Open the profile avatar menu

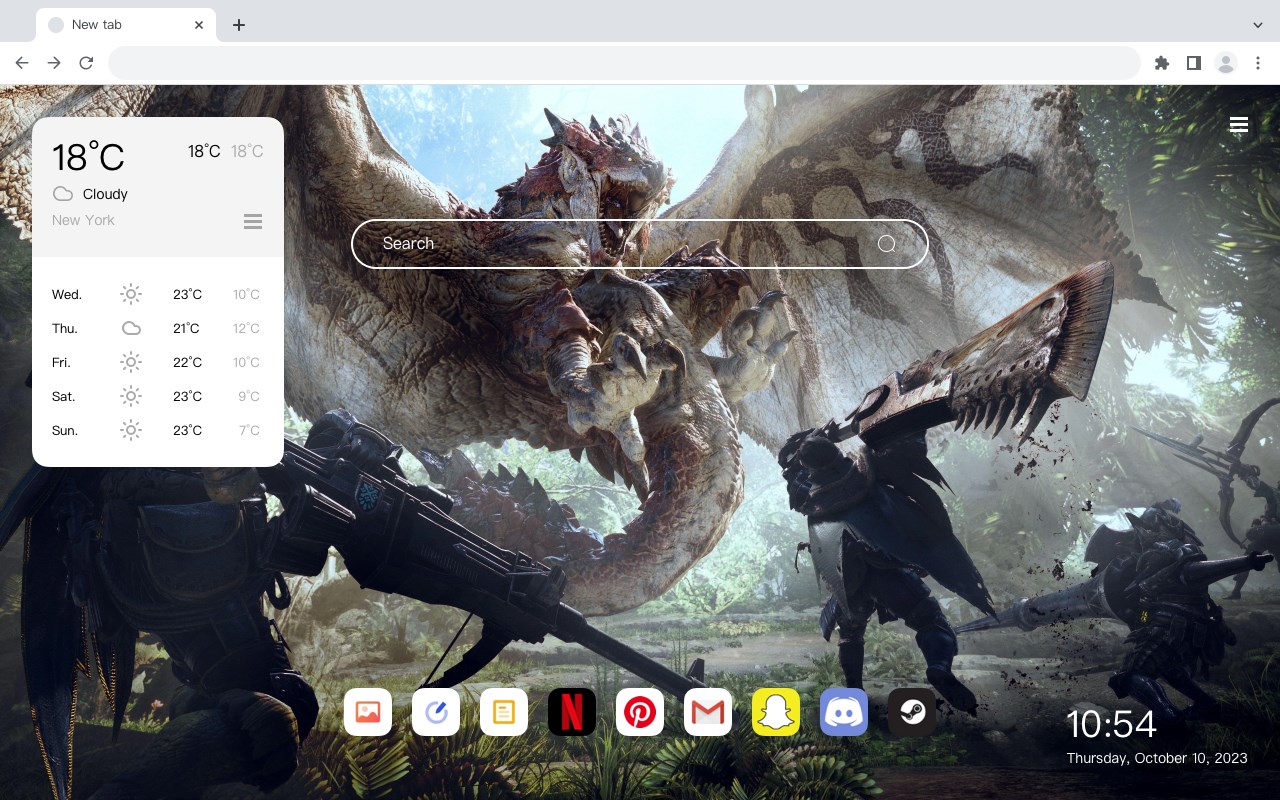(1226, 63)
